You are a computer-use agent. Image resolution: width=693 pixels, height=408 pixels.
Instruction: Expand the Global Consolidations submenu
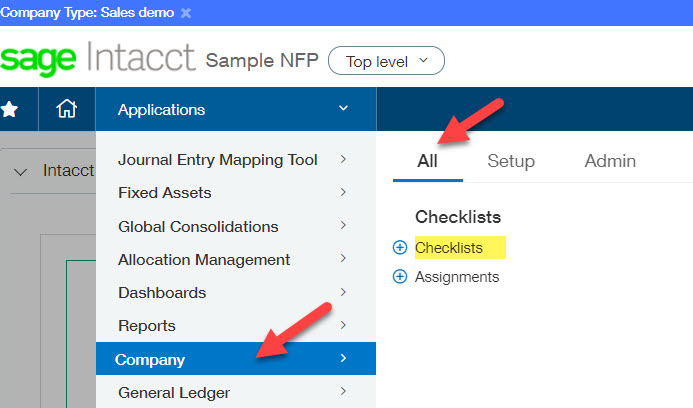click(198, 226)
